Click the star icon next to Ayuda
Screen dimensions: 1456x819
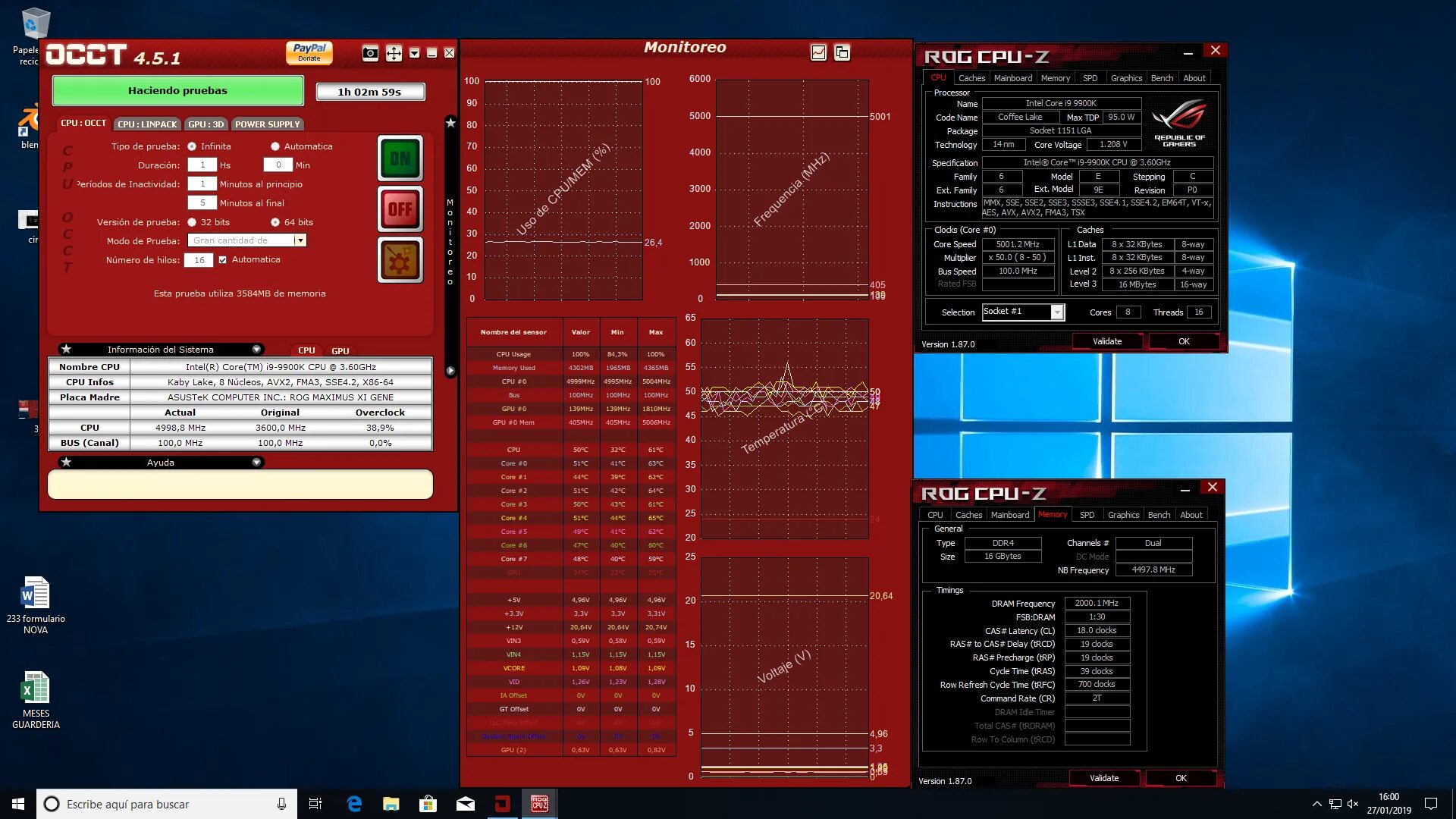click(66, 462)
